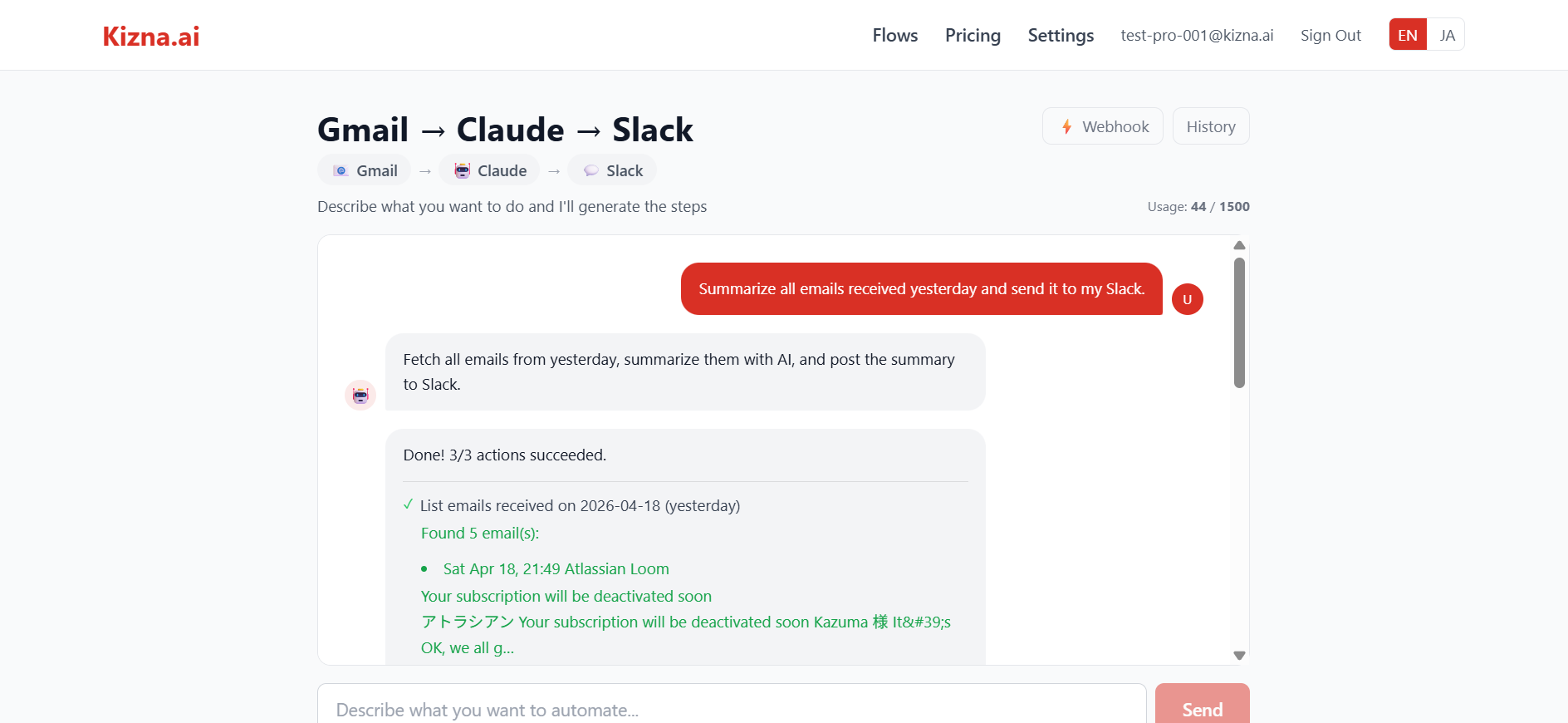Click the Kizna.ai logo
This screenshot has width=1568, height=723.
[x=151, y=36]
